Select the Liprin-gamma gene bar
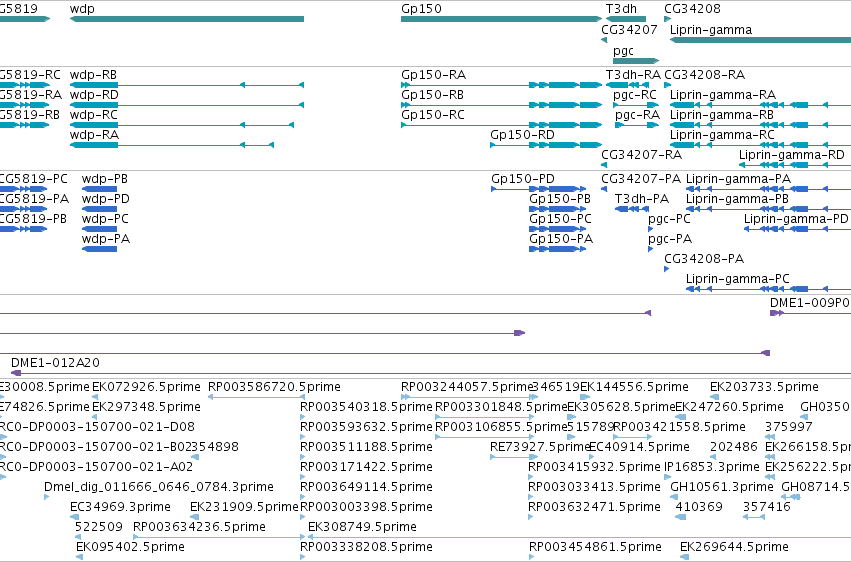 (760, 40)
